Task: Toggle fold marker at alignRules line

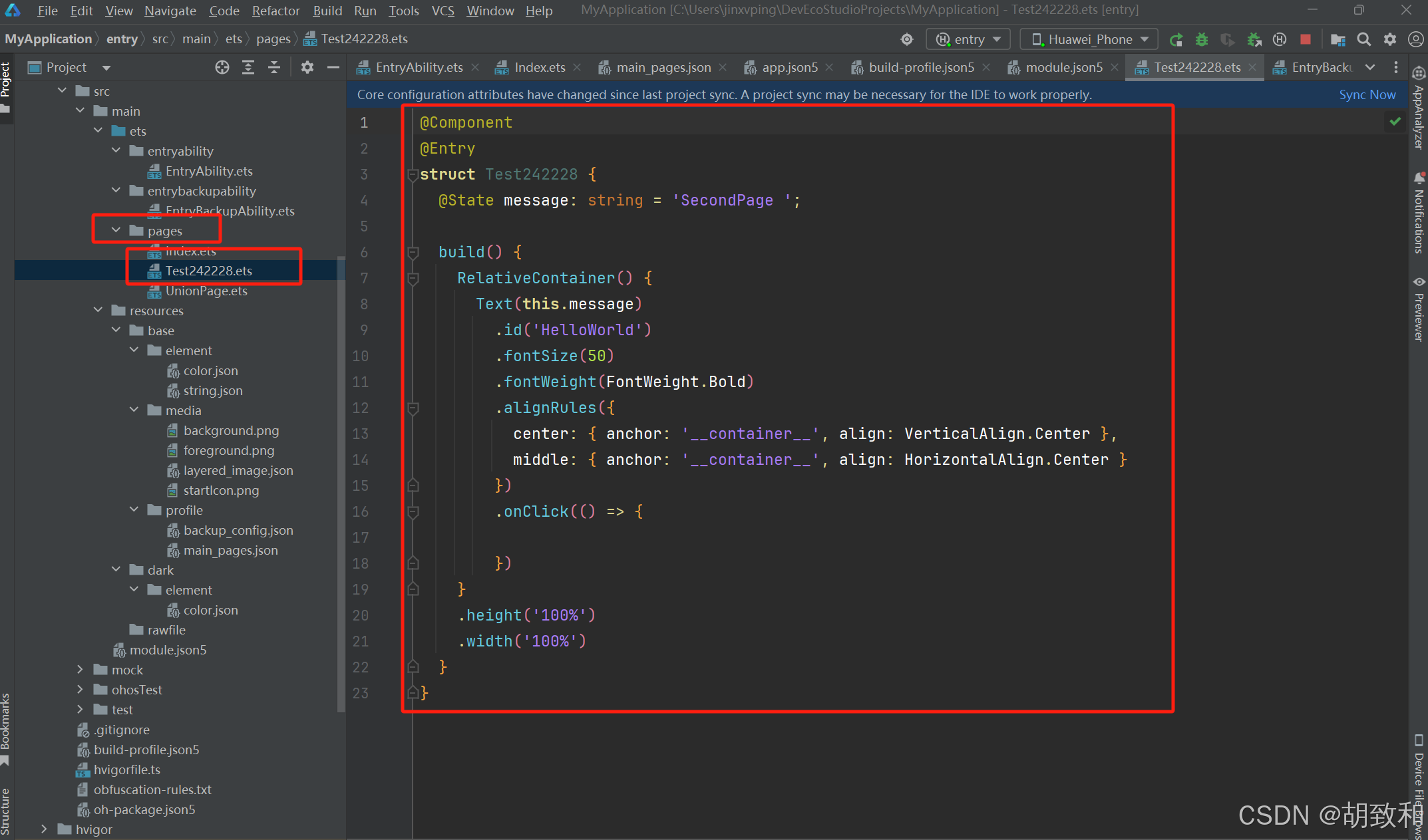Action: 413,408
